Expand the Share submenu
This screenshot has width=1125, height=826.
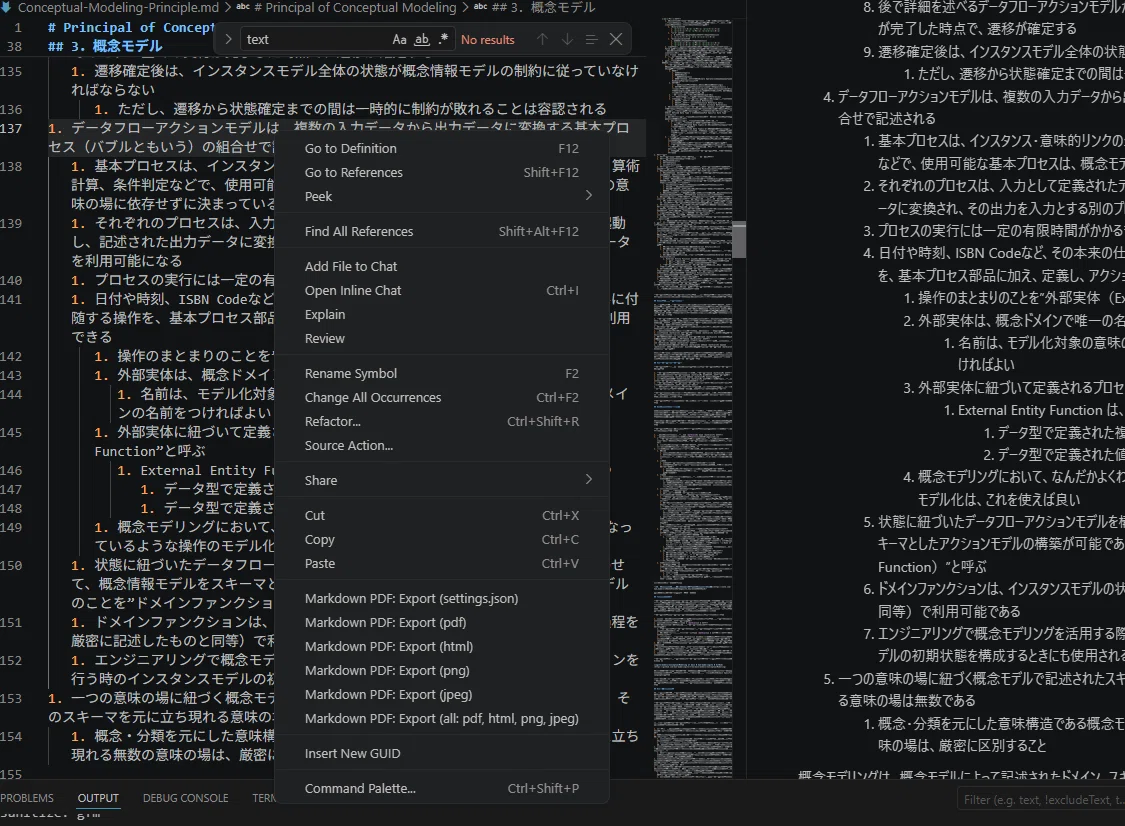[x=442, y=481]
